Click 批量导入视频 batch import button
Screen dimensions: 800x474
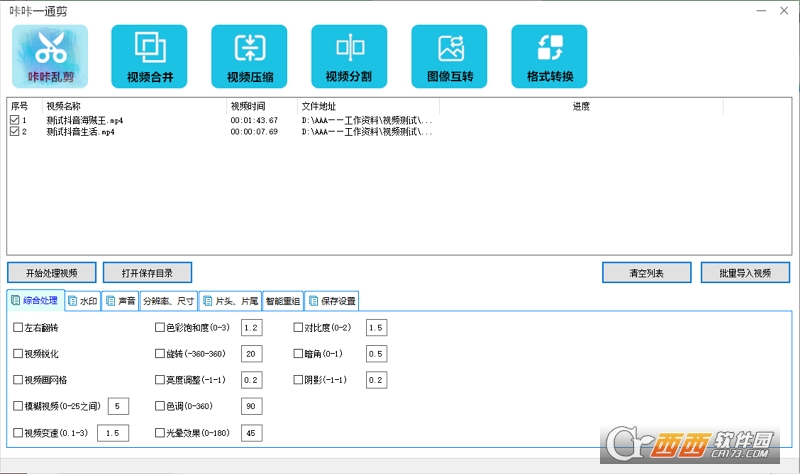[x=745, y=273]
